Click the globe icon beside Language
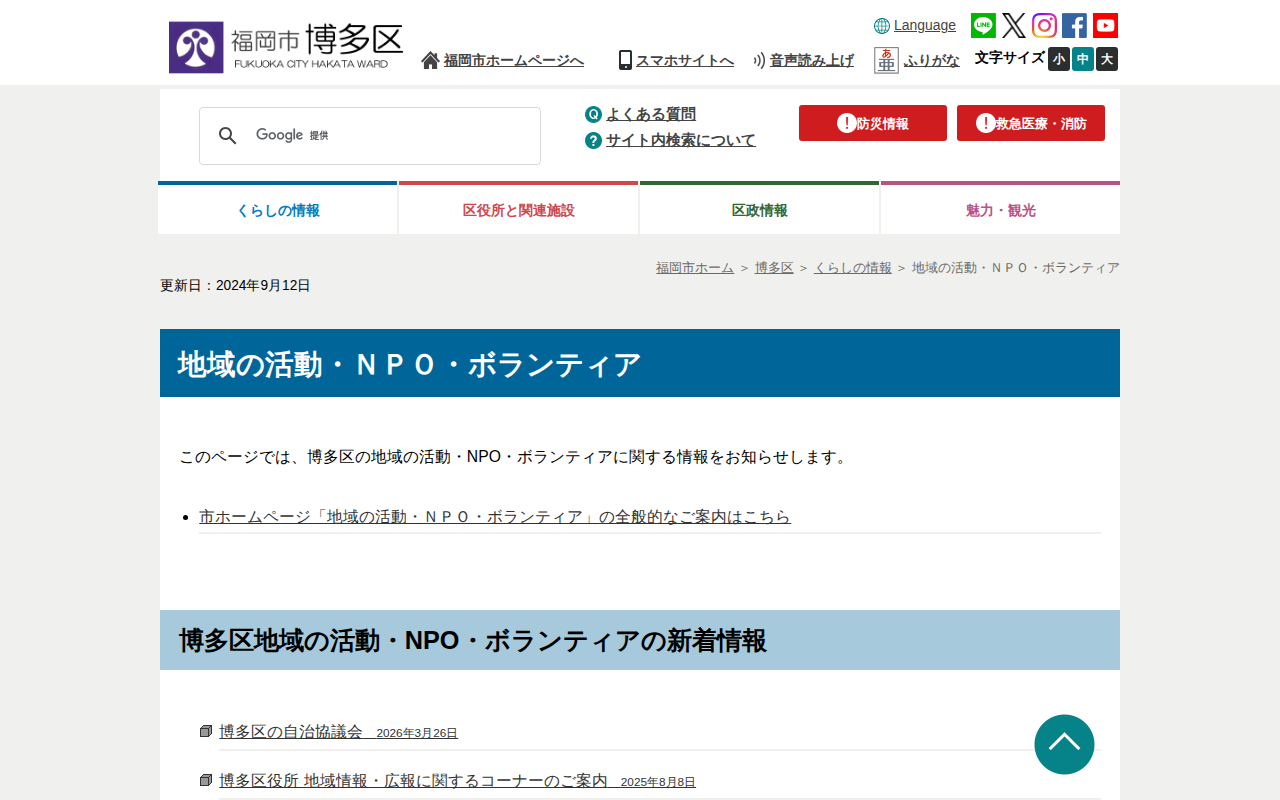Image resolution: width=1280 pixels, height=800 pixels. pos(882,26)
